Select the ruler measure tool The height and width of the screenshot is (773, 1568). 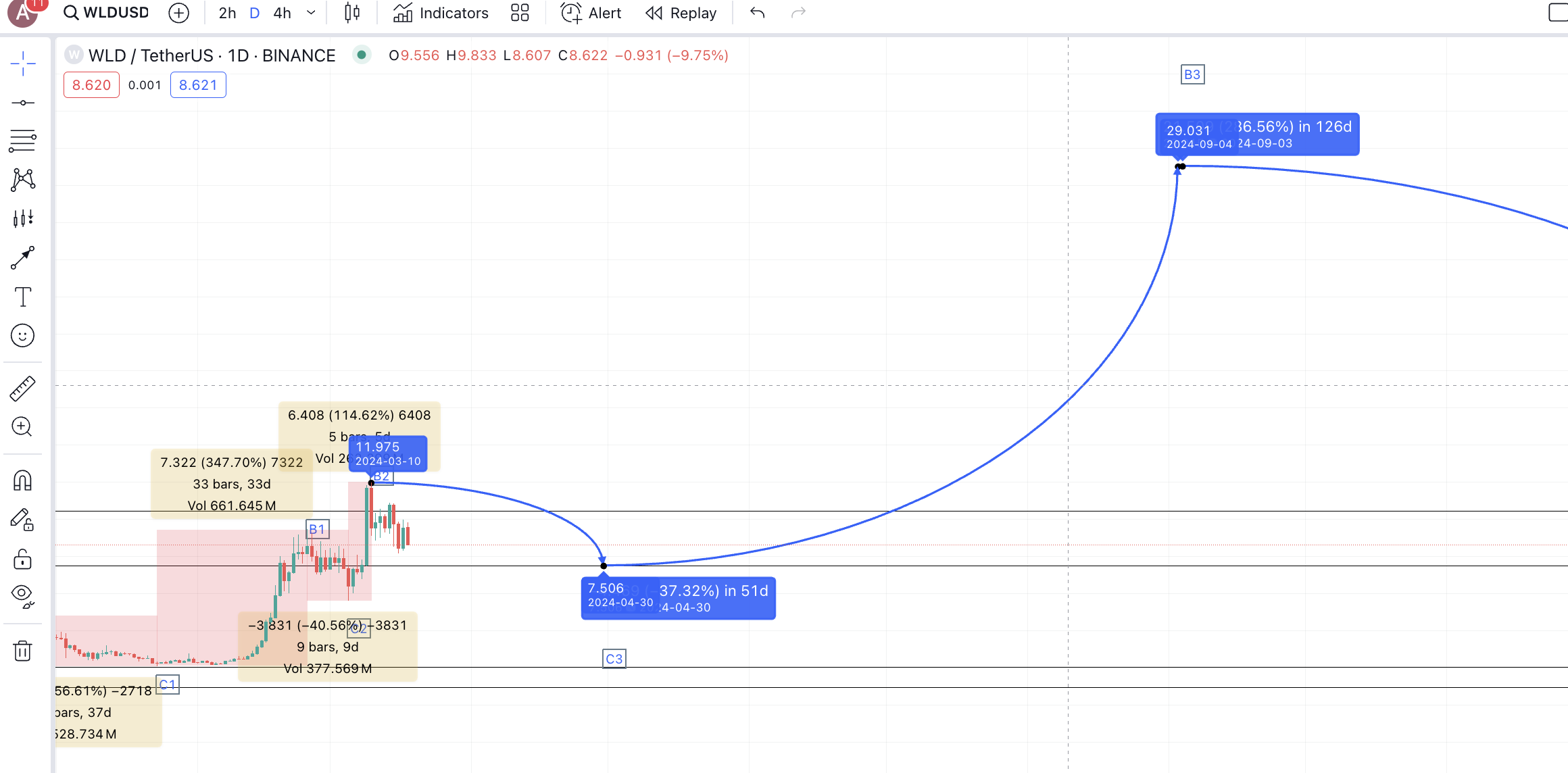pyautogui.click(x=23, y=389)
